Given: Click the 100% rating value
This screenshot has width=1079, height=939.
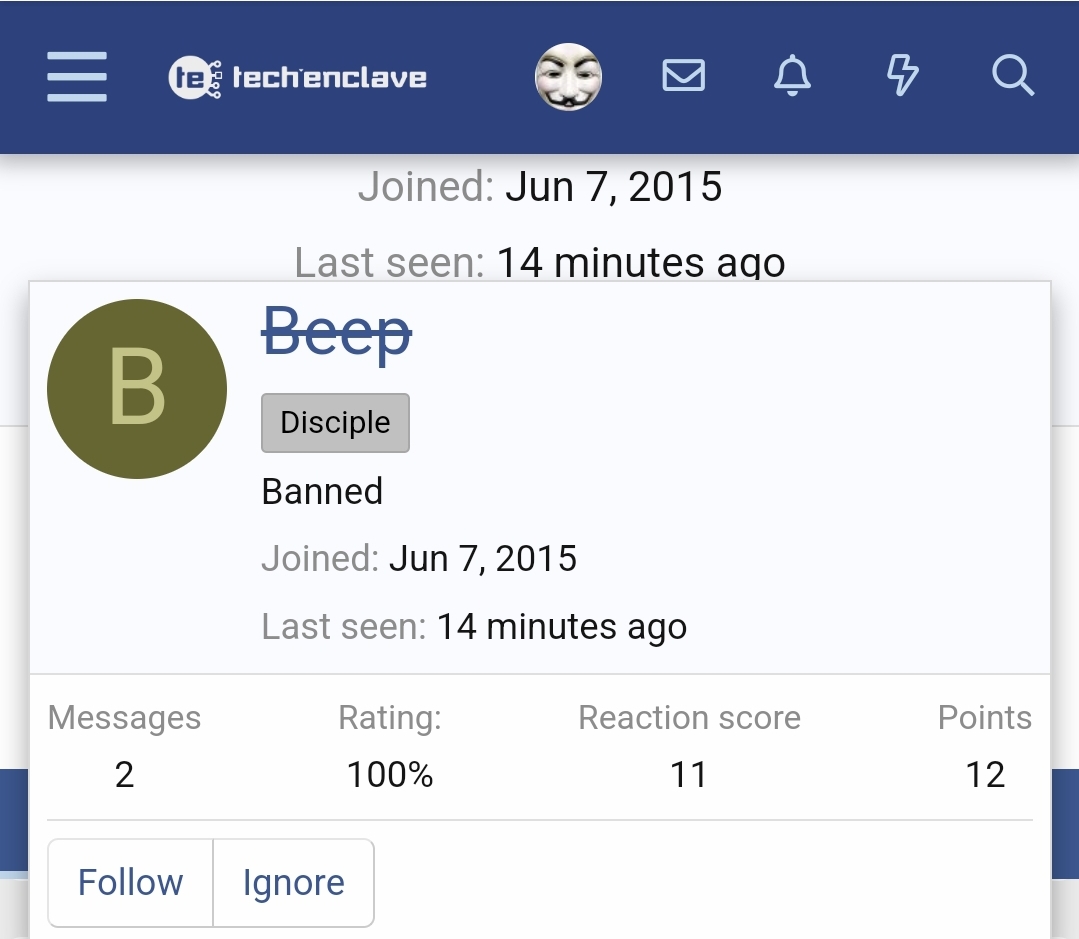Looking at the screenshot, I should (x=390, y=775).
